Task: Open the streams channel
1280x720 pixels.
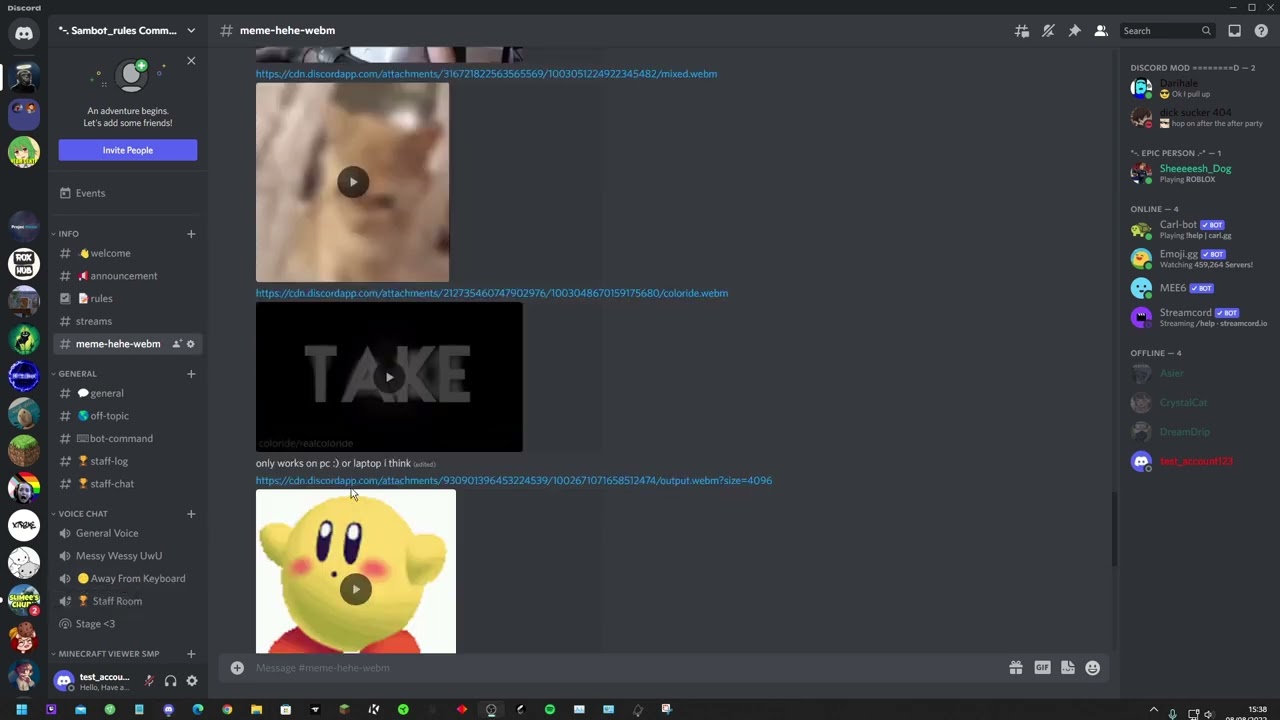Action: 128,321
